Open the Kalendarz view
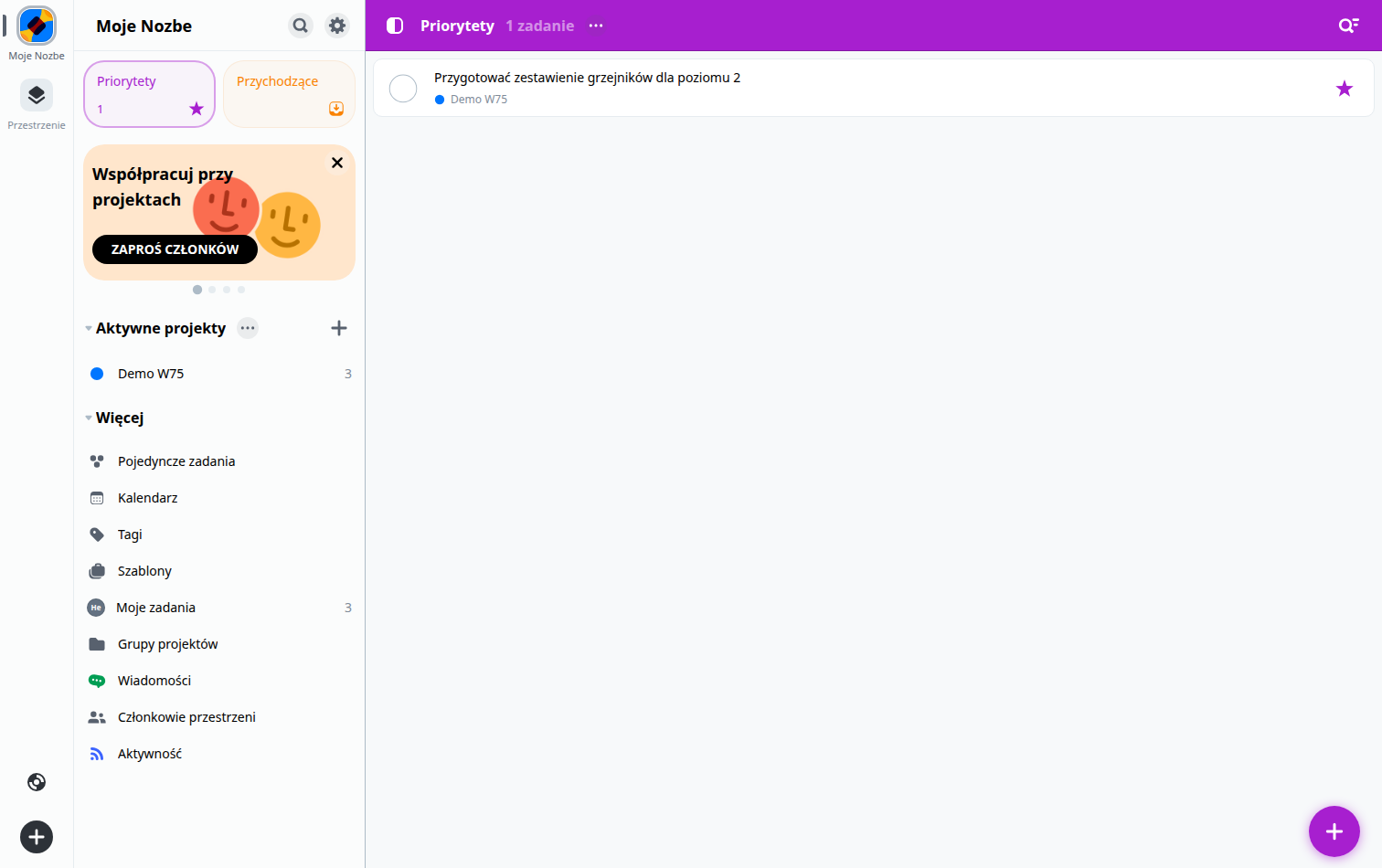 coord(219,498)
